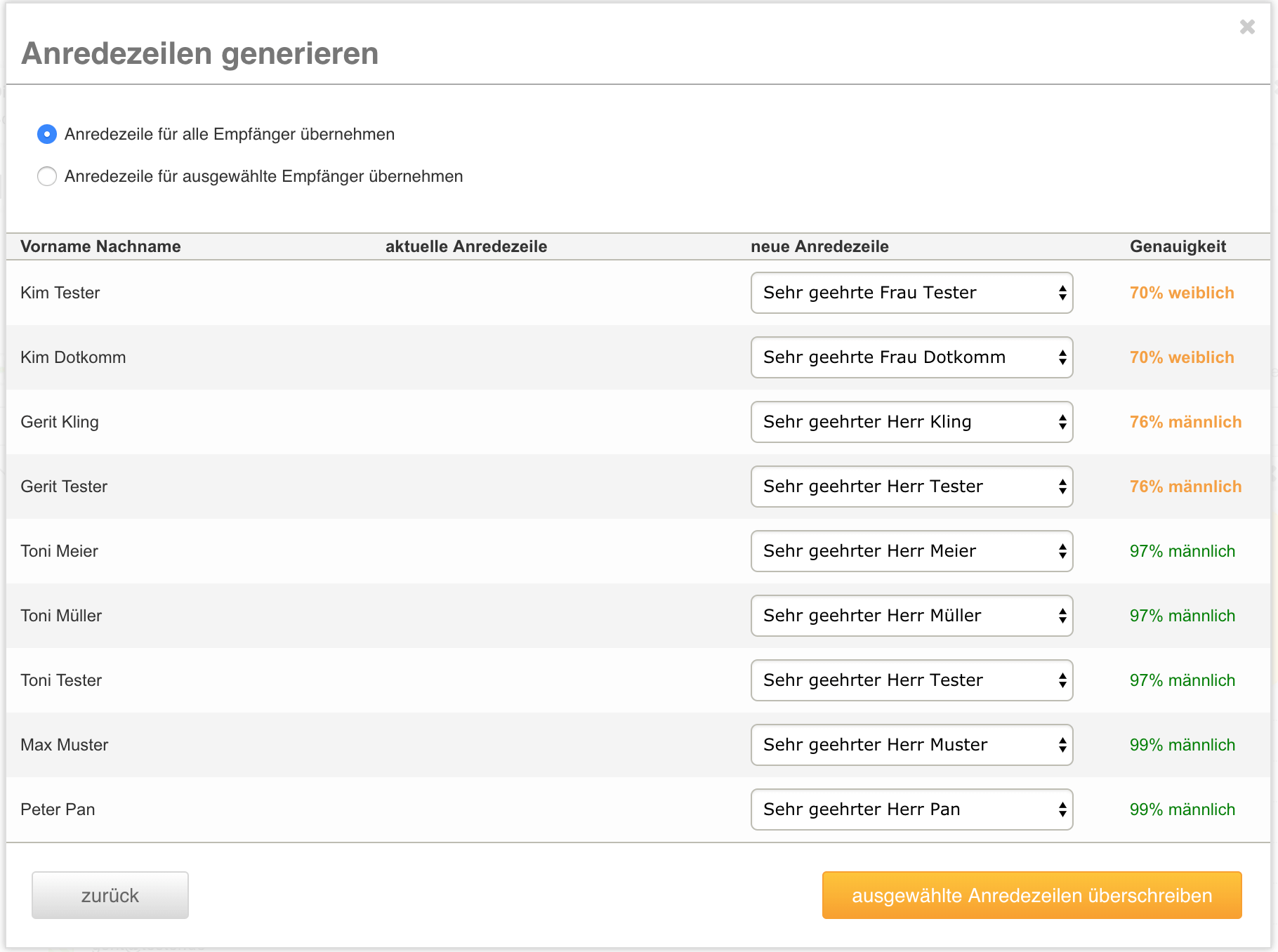This screenshot has width=1278, height=952.
Task: Expand salutation dropdown for Toni Meier
Action: pyautogui.click(x=911, y=551)
